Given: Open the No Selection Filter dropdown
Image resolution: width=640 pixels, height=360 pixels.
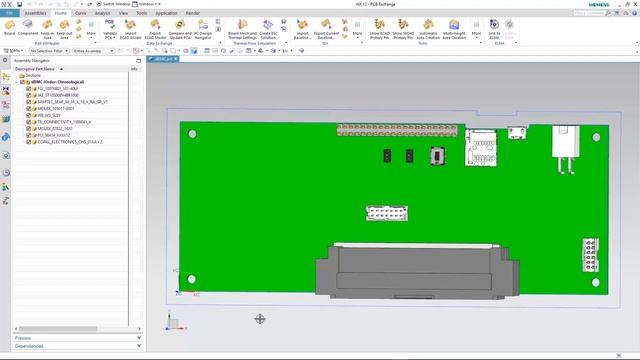Looking at the screenshot, I should click(x=49, y=51).
